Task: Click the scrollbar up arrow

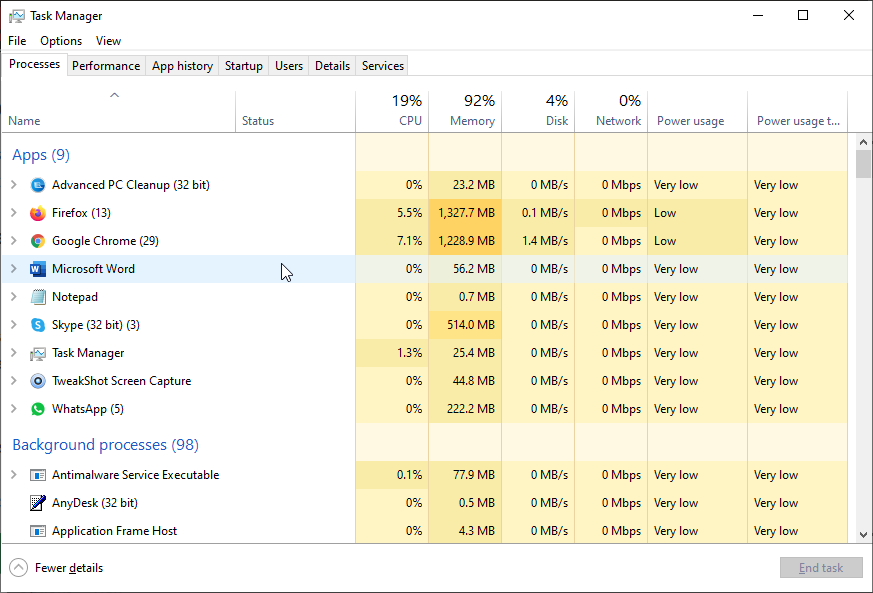Action: point(864,142)
